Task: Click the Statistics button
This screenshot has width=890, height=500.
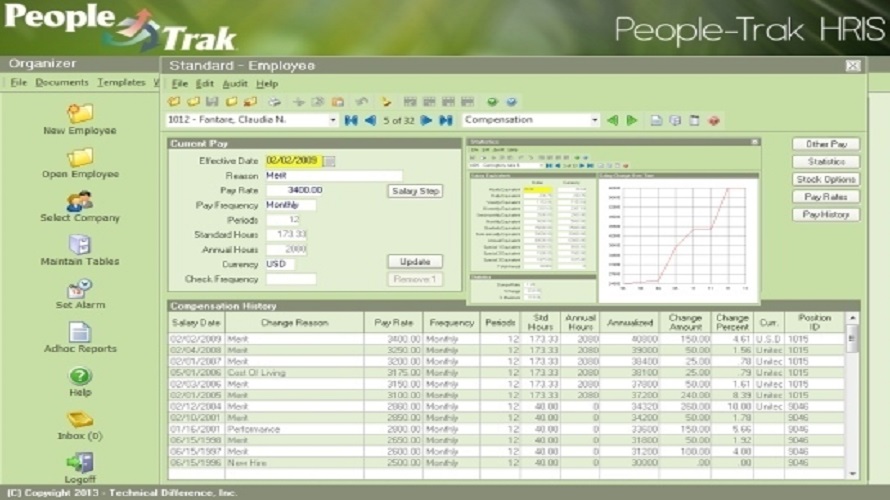Action: tap(826, 162)
